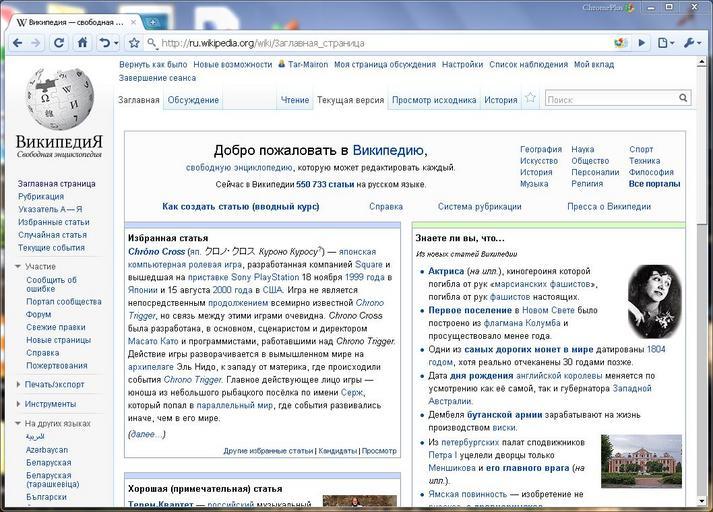
Task: Open the new browser tab button
Action: pos(152,21)
